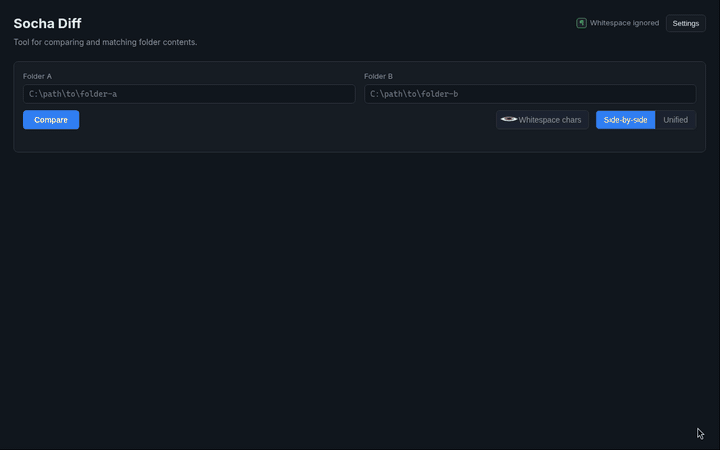Image resolution: width=720 pixels, height=450 pixels.
Task: Click the Socha Diff title
Action: click(x=47, y=23)
